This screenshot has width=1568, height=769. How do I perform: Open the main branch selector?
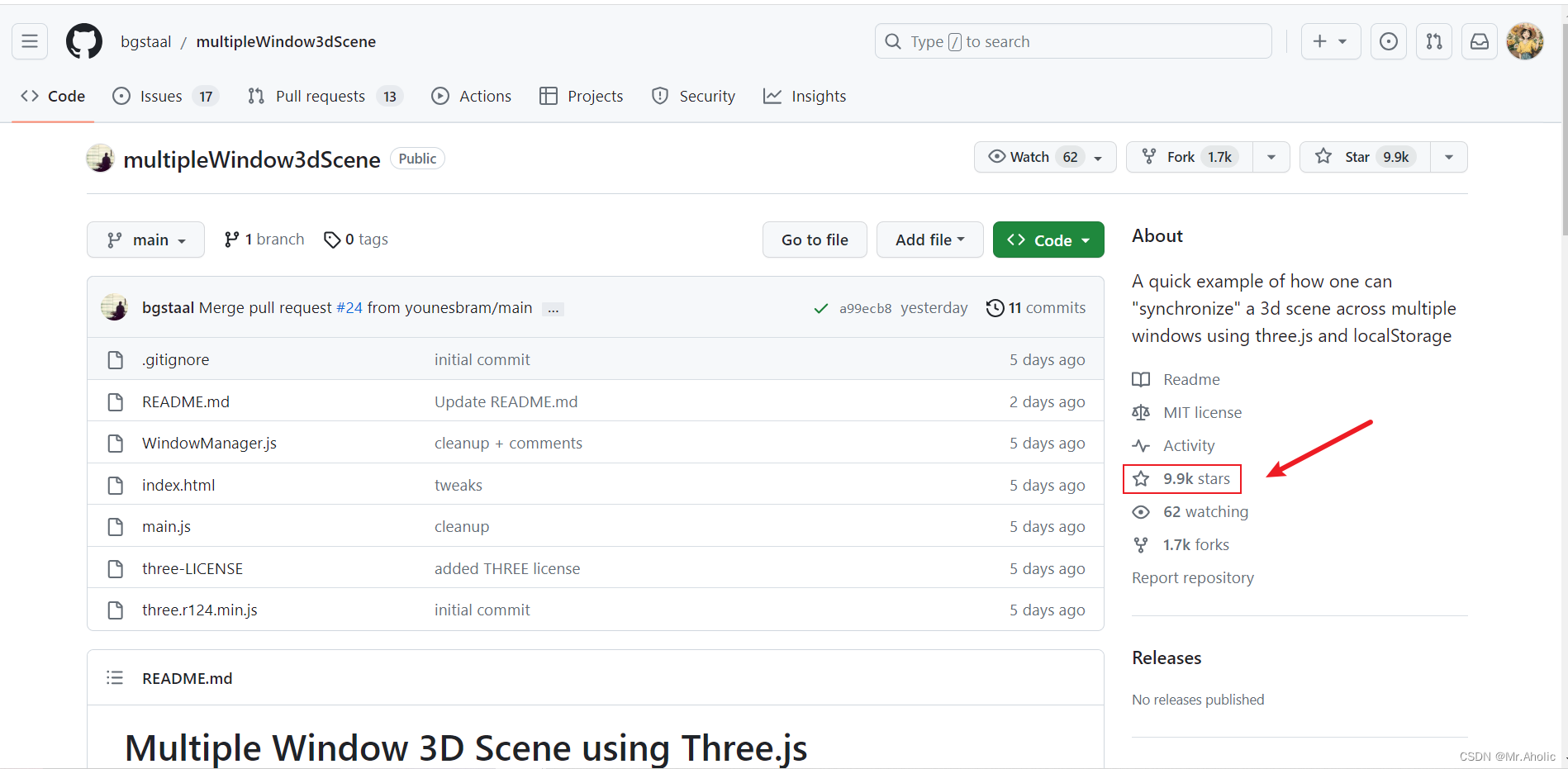(x=145, y=240)
